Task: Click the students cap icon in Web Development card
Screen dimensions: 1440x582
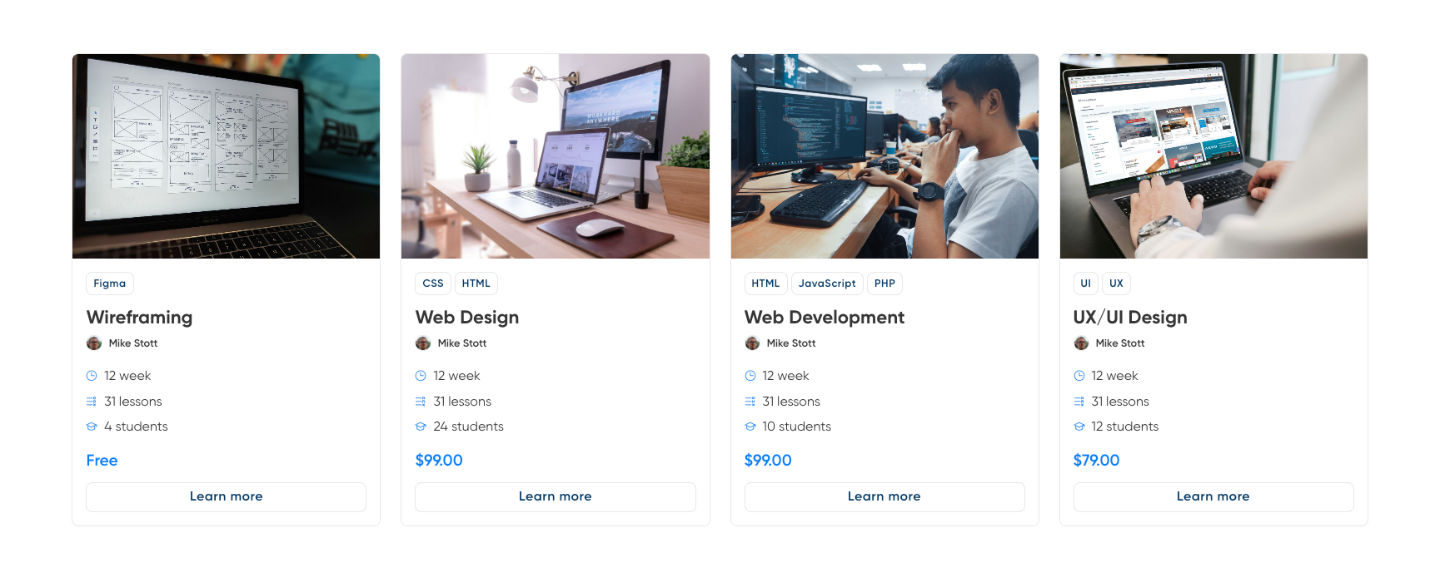Action: pos(750,426)
